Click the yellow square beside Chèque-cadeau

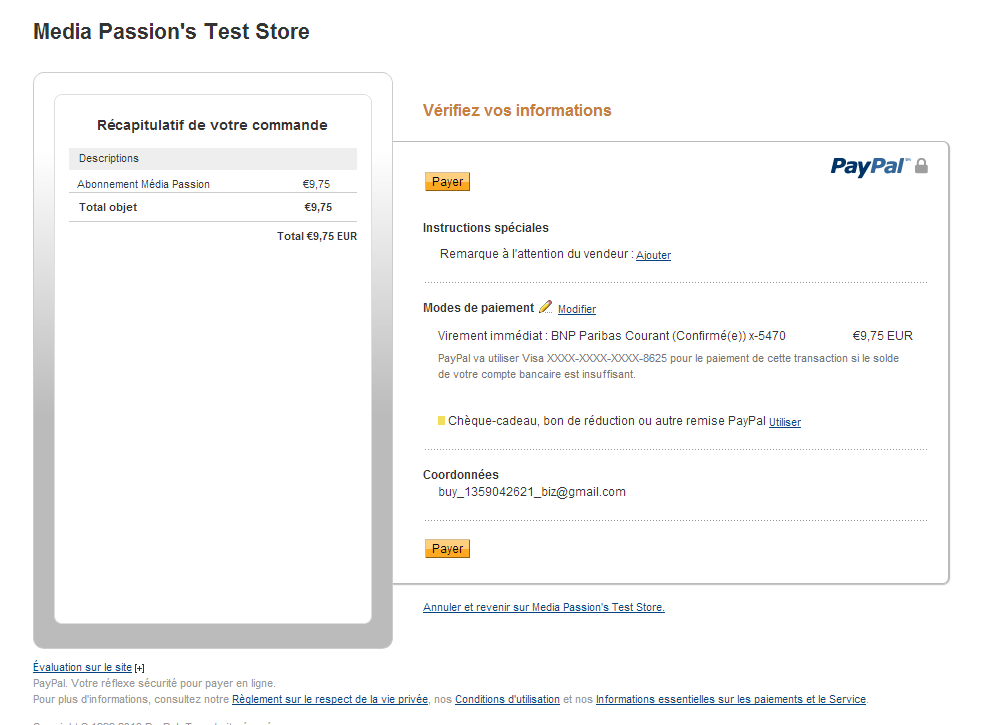pyautogui.click(x=441, y=421)
